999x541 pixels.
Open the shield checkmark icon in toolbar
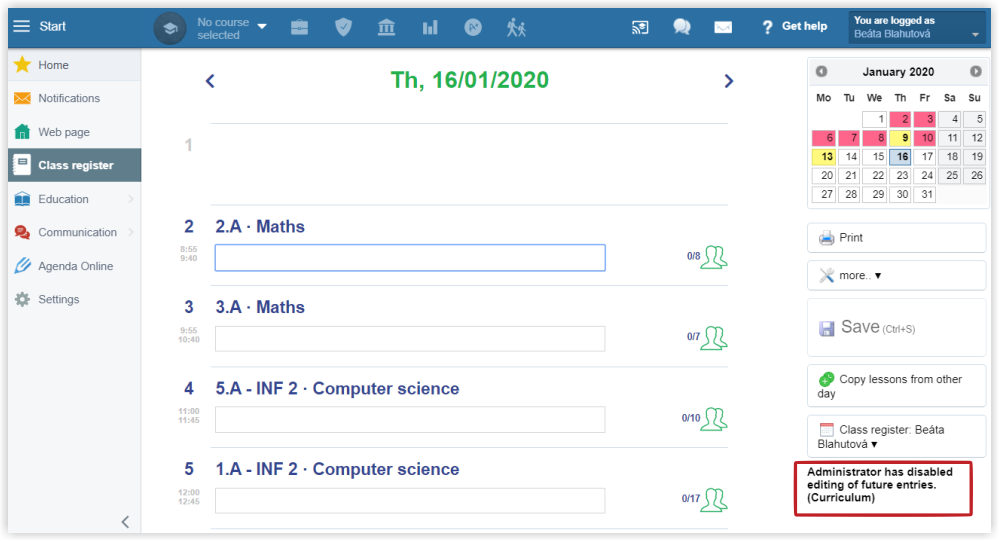[343, 27]
